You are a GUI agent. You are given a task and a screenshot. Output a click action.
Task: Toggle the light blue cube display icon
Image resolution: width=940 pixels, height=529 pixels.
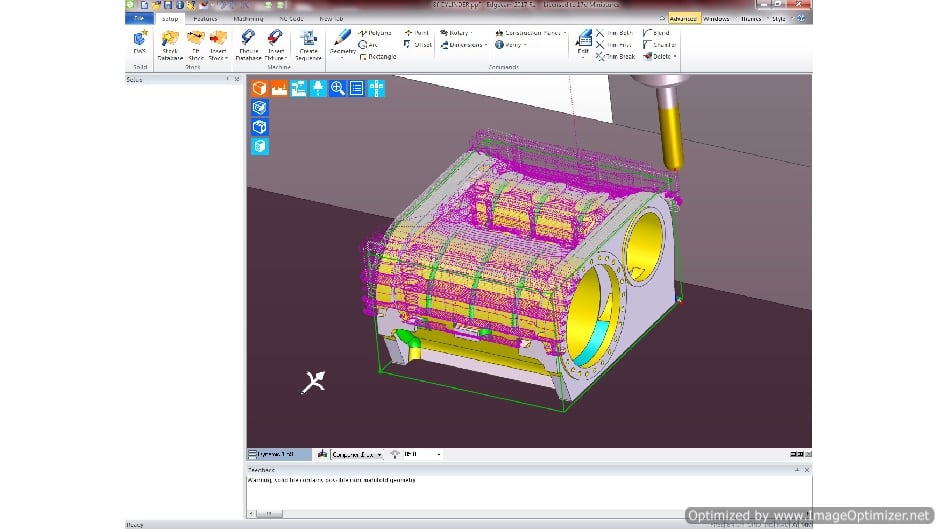[260, 146]
